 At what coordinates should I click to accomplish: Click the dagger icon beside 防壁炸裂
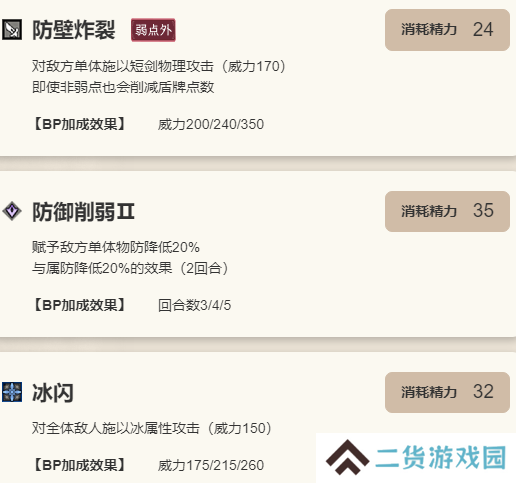pyautogui.click(x=12, y=30)
